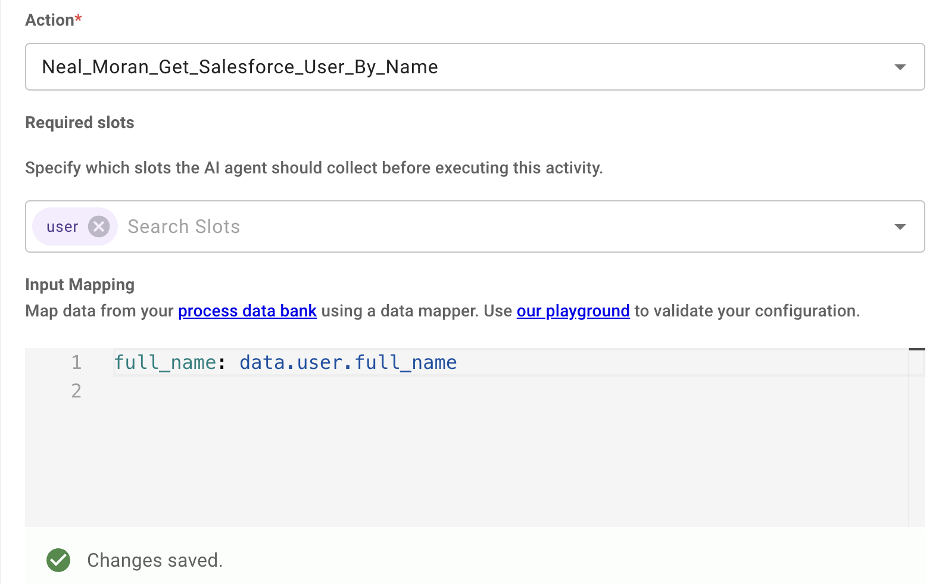Click the green checkmark saved icon

tap(58, 560)
